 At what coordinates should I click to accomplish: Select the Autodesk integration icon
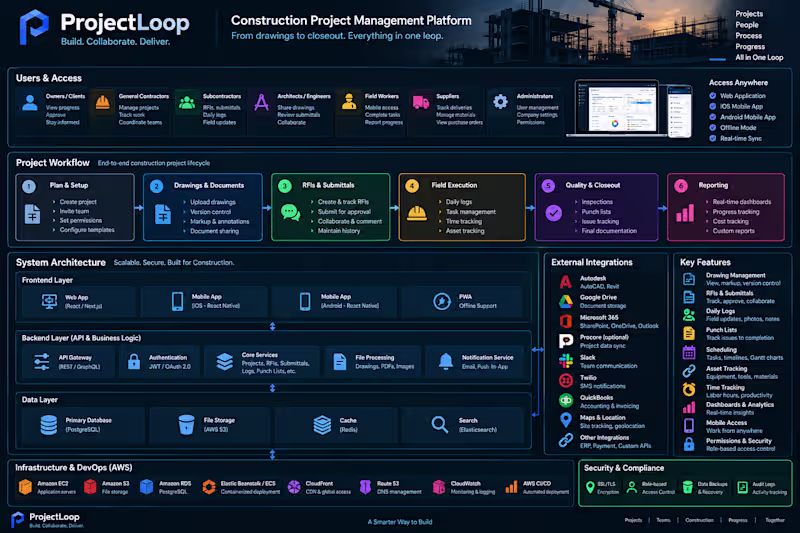[565, 282]
